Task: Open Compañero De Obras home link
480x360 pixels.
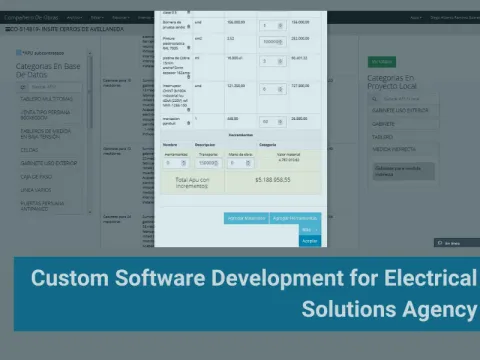Action: click(31, 17)
